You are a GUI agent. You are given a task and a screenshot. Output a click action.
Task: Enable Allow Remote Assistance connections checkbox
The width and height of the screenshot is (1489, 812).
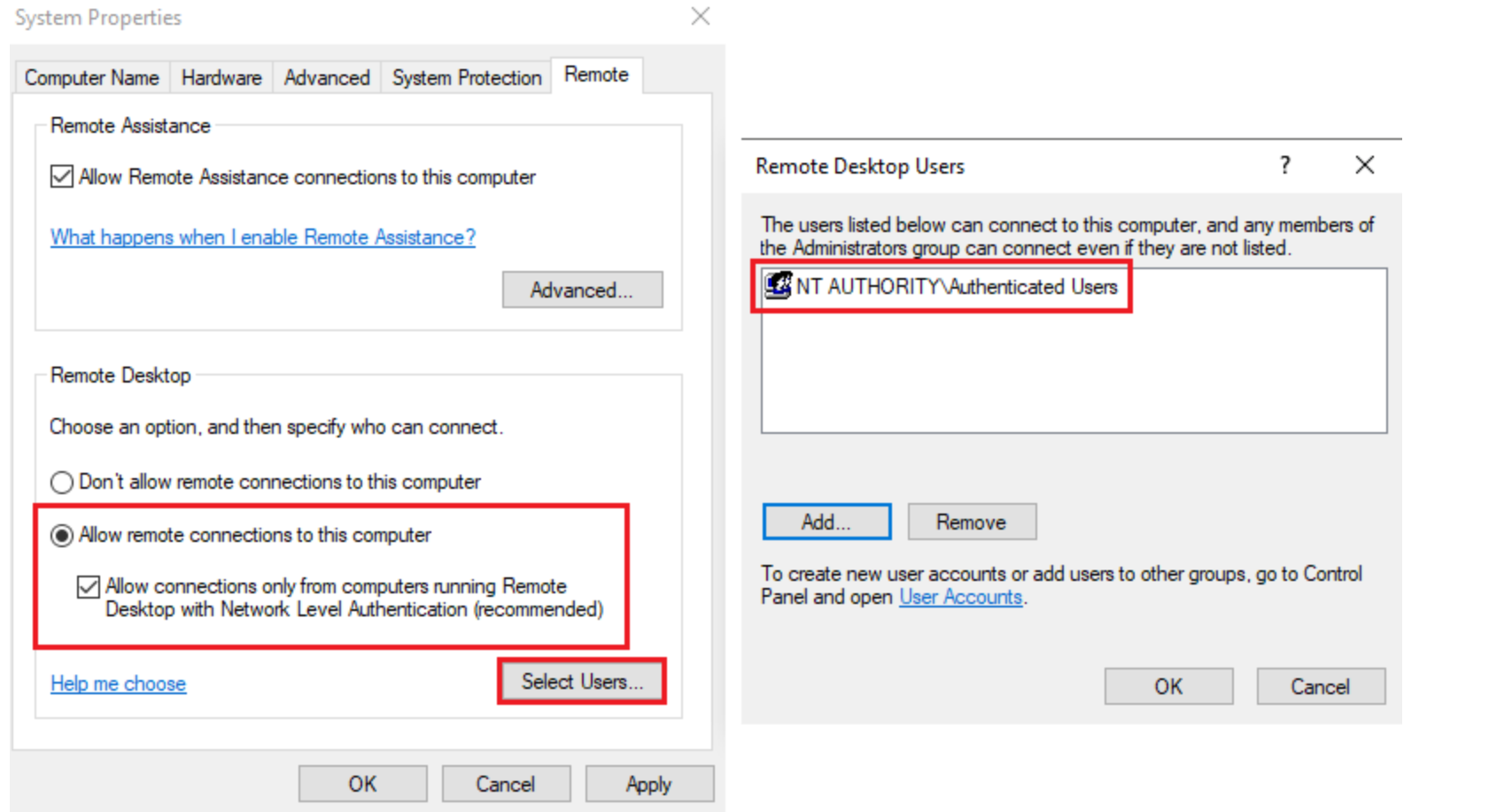60,176
